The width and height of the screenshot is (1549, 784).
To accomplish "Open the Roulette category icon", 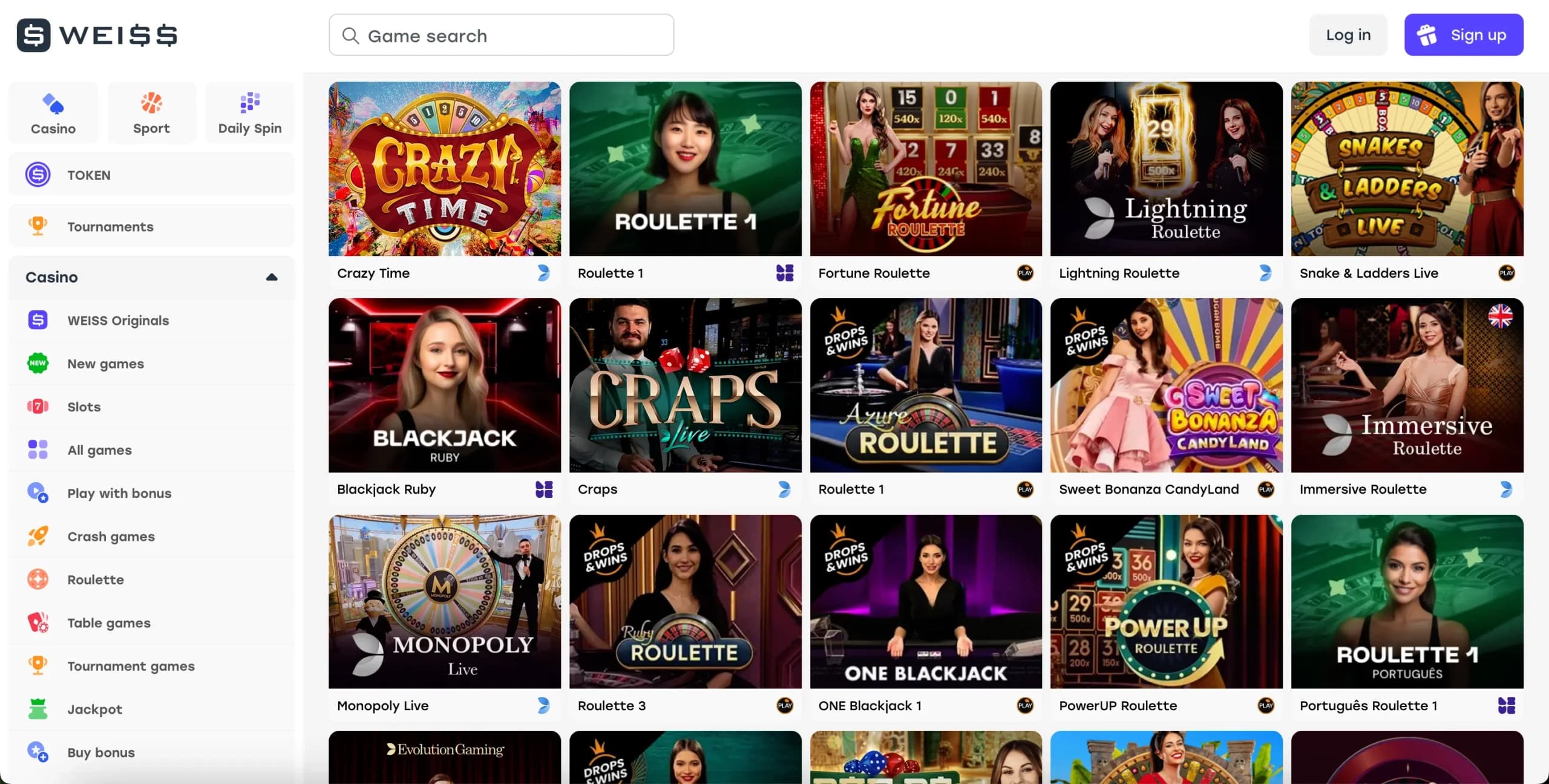I will (x=38, y=579).
